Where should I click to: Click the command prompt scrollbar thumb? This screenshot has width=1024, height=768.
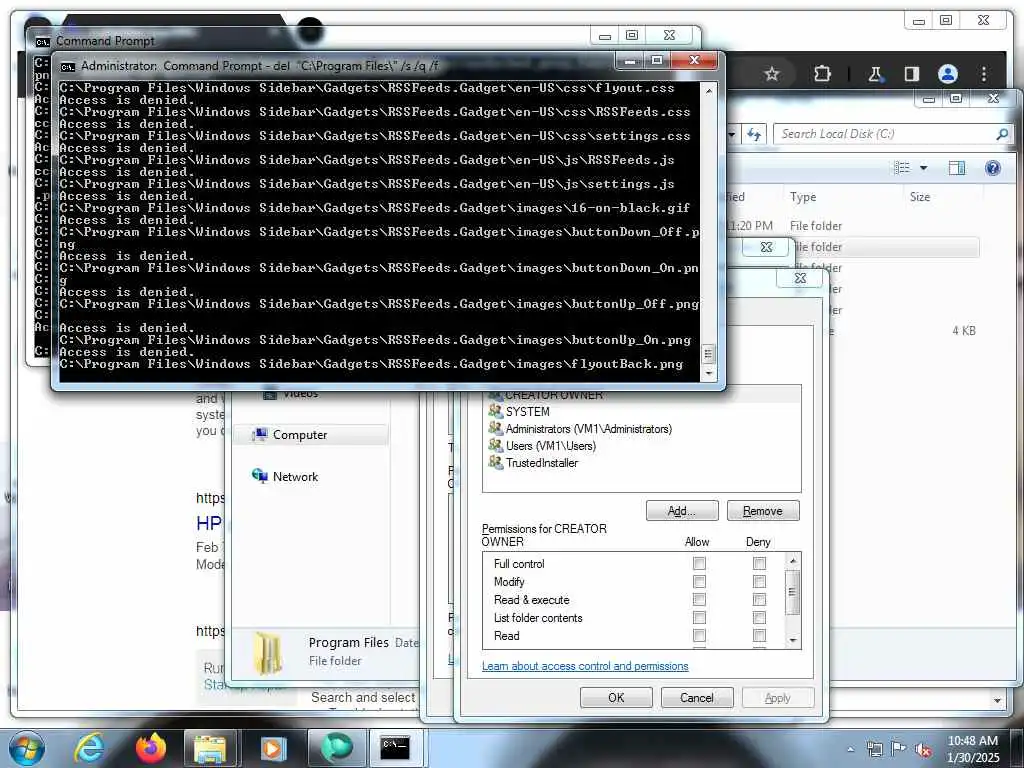point(709,354)
